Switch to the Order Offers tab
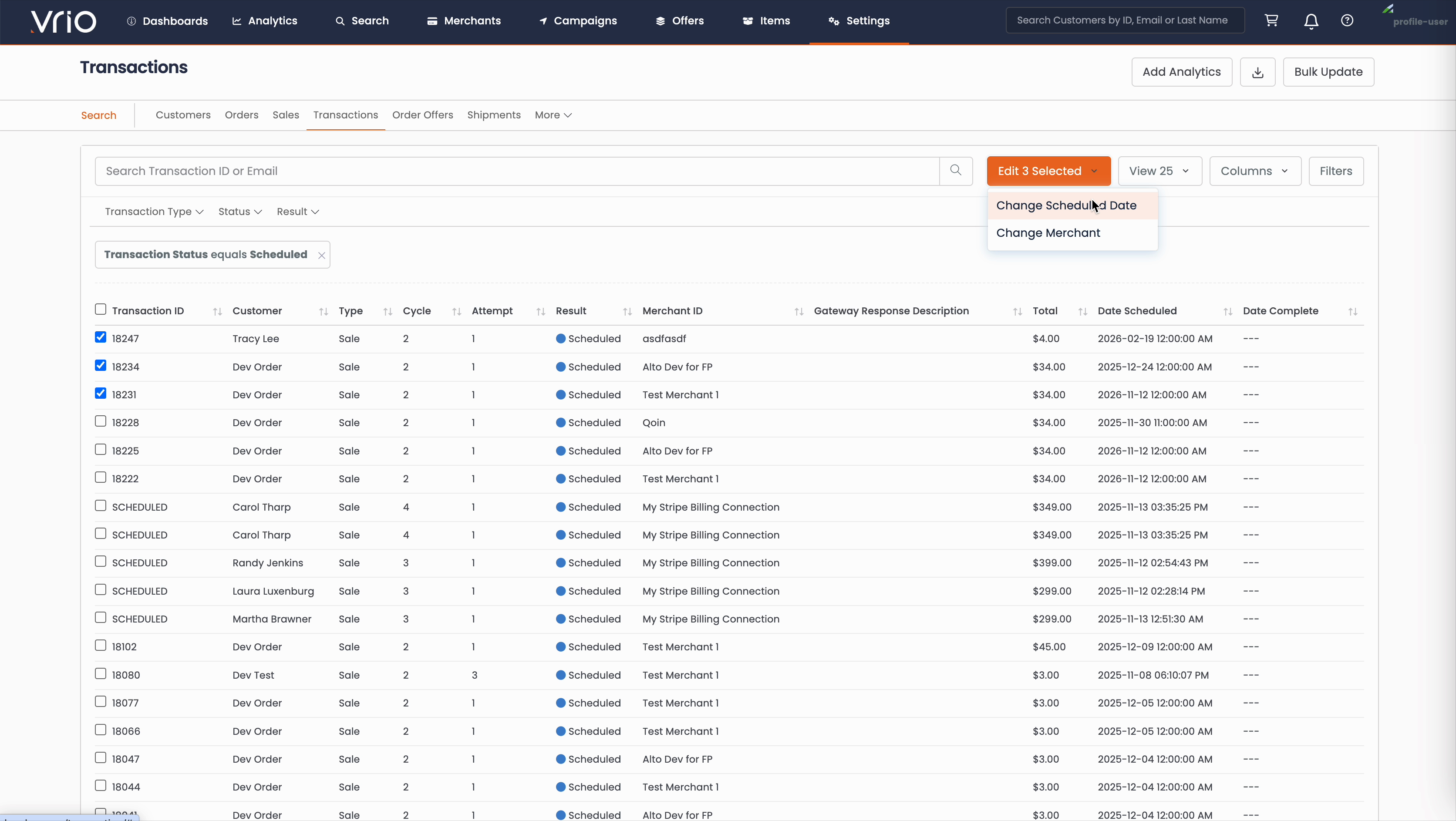Image resolution: width=1456 pixels, height=821 pixels. click(x=422, y=115)
